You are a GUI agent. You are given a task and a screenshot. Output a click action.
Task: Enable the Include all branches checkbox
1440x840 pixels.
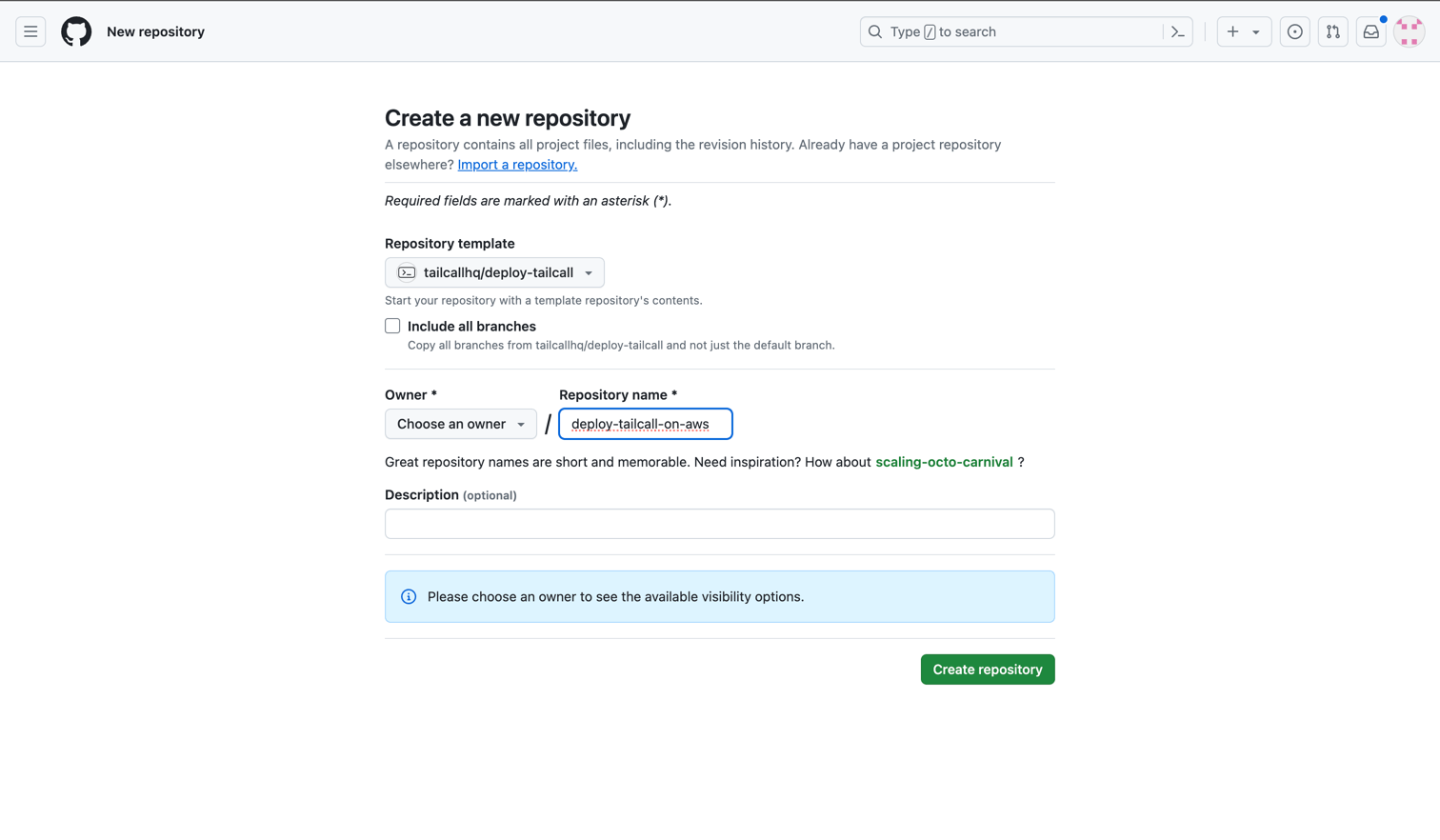[392, 326]
